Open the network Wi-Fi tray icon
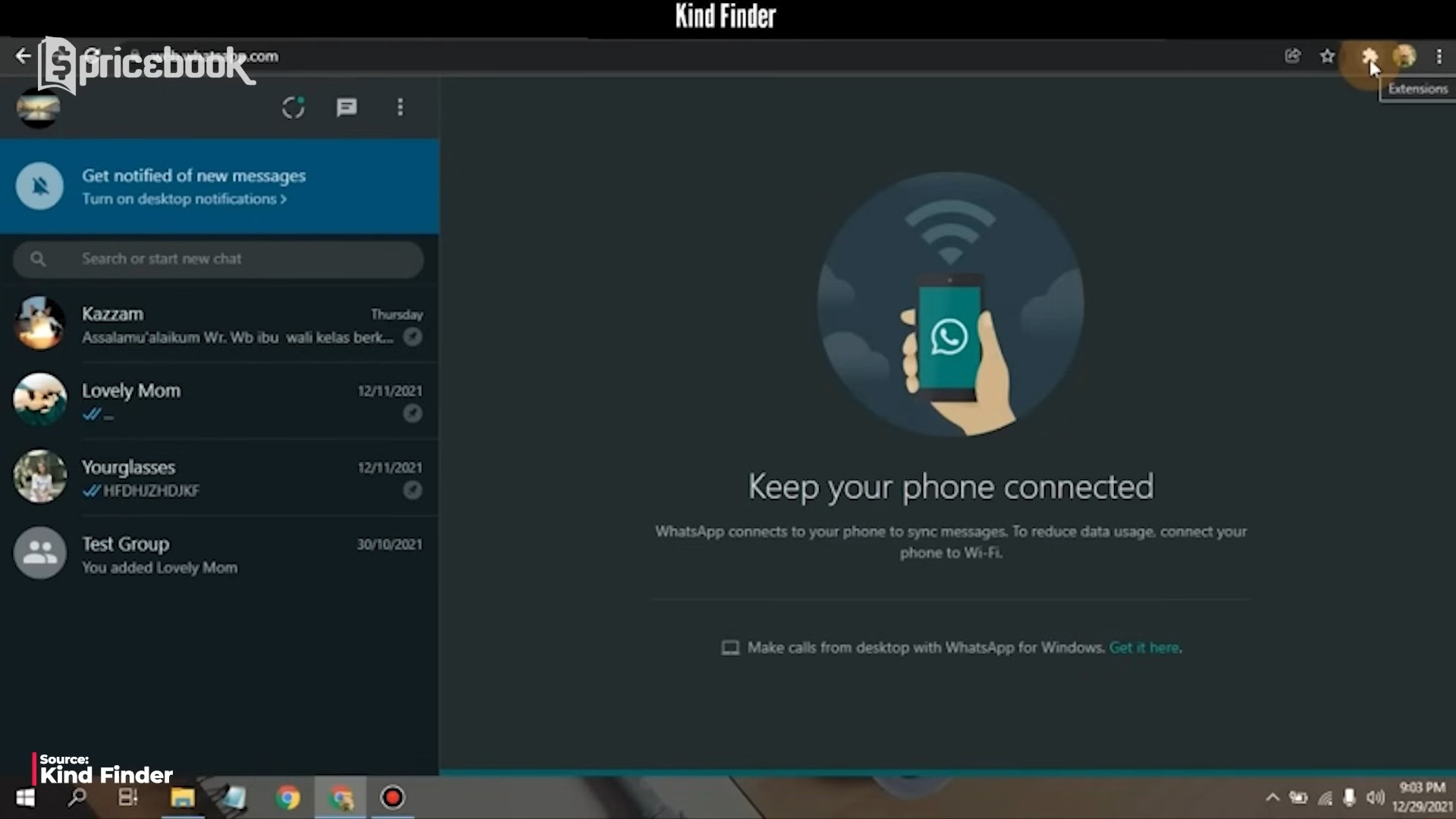The image size is (1456, 819). coord(1325,798)
